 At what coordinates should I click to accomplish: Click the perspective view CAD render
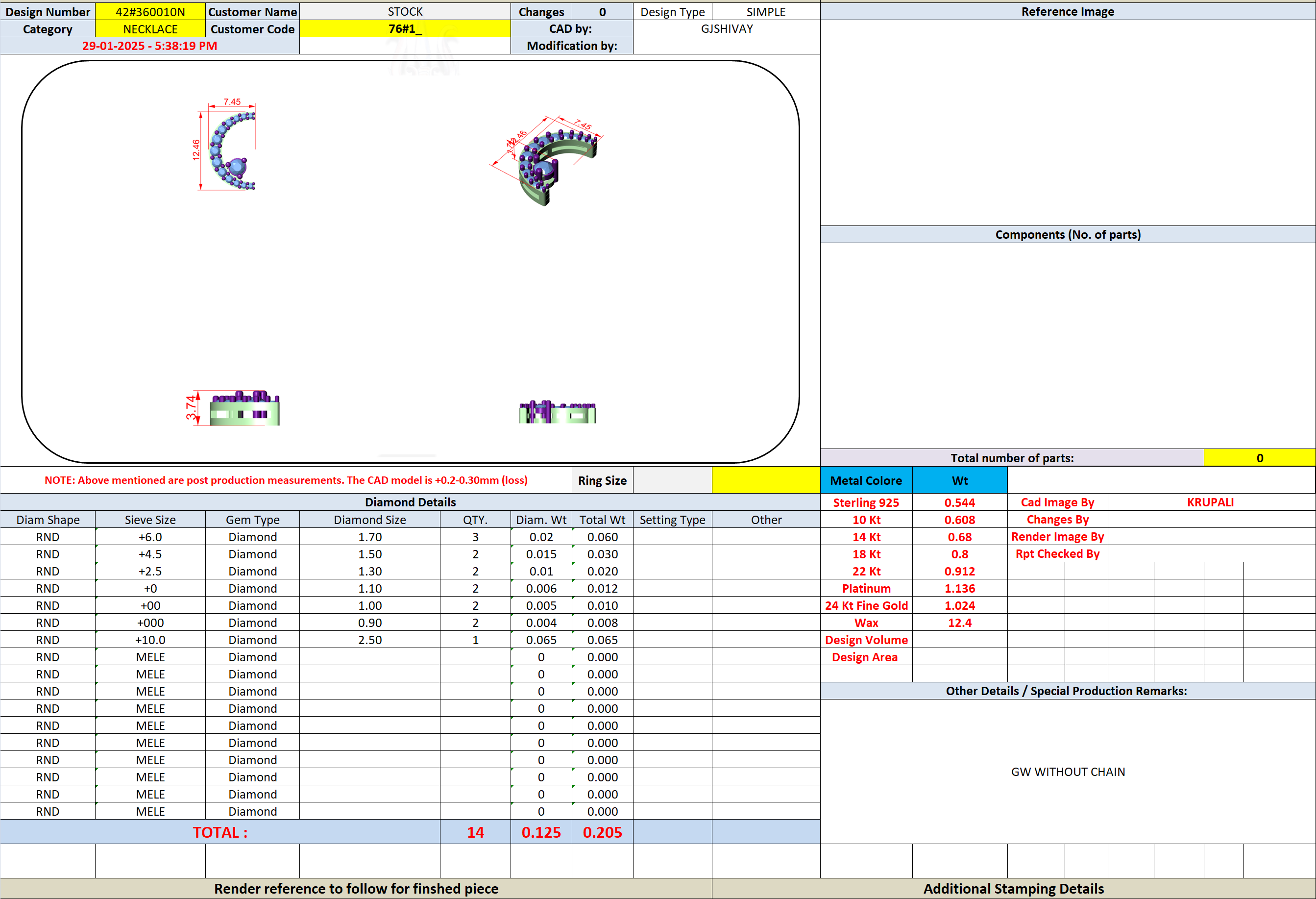click(x=546, y=161)
